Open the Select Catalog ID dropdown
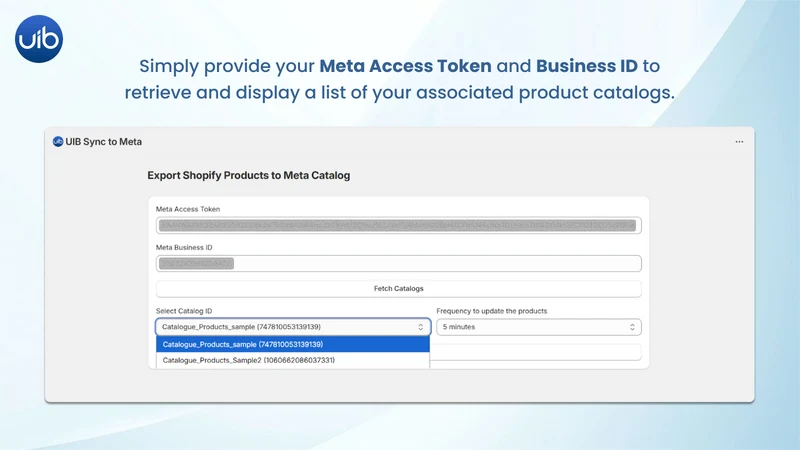 tap(293, 327)
